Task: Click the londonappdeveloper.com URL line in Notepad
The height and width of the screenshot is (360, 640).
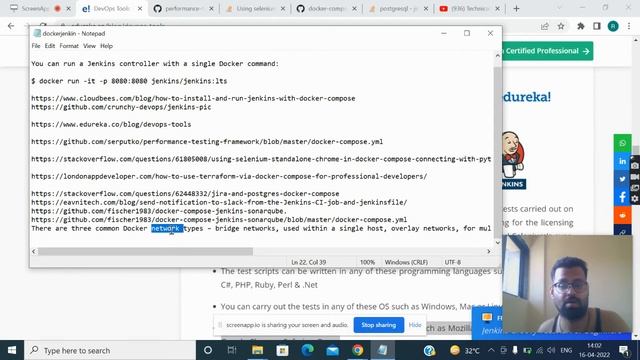Action: 229,176
